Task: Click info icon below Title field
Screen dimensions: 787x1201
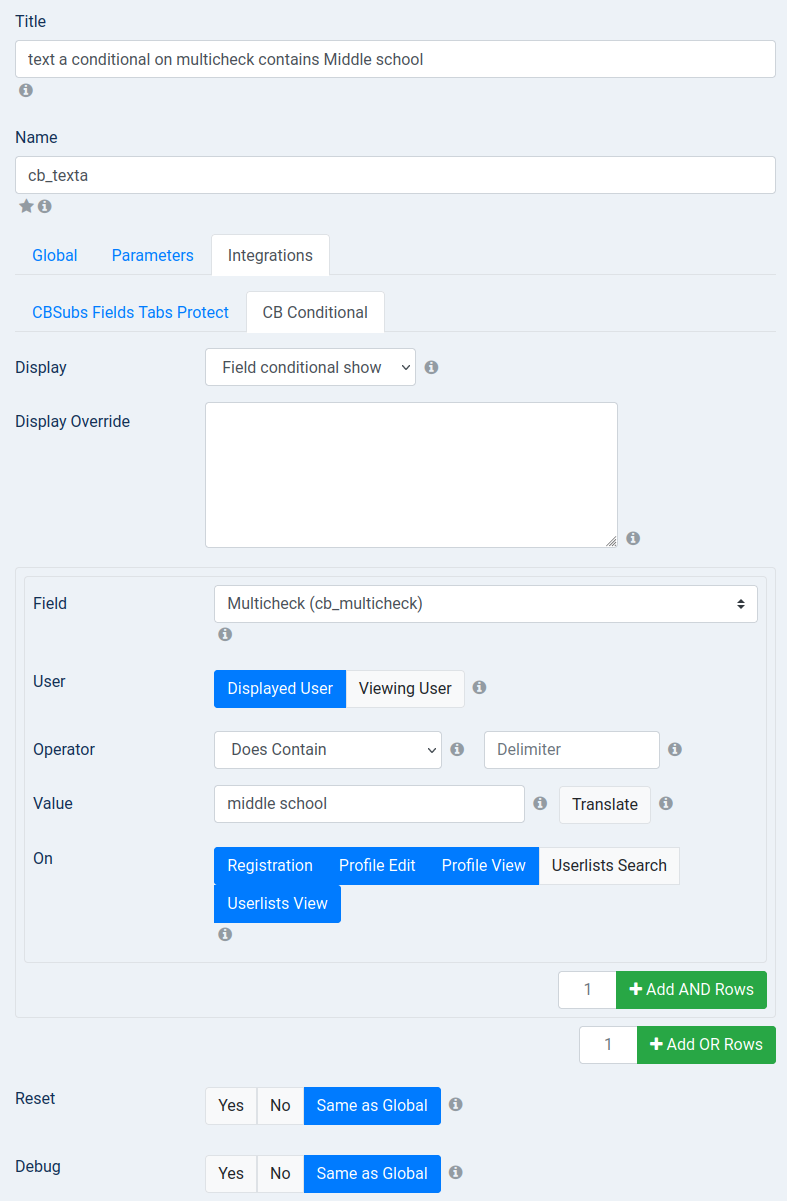Action: (26, 90)
